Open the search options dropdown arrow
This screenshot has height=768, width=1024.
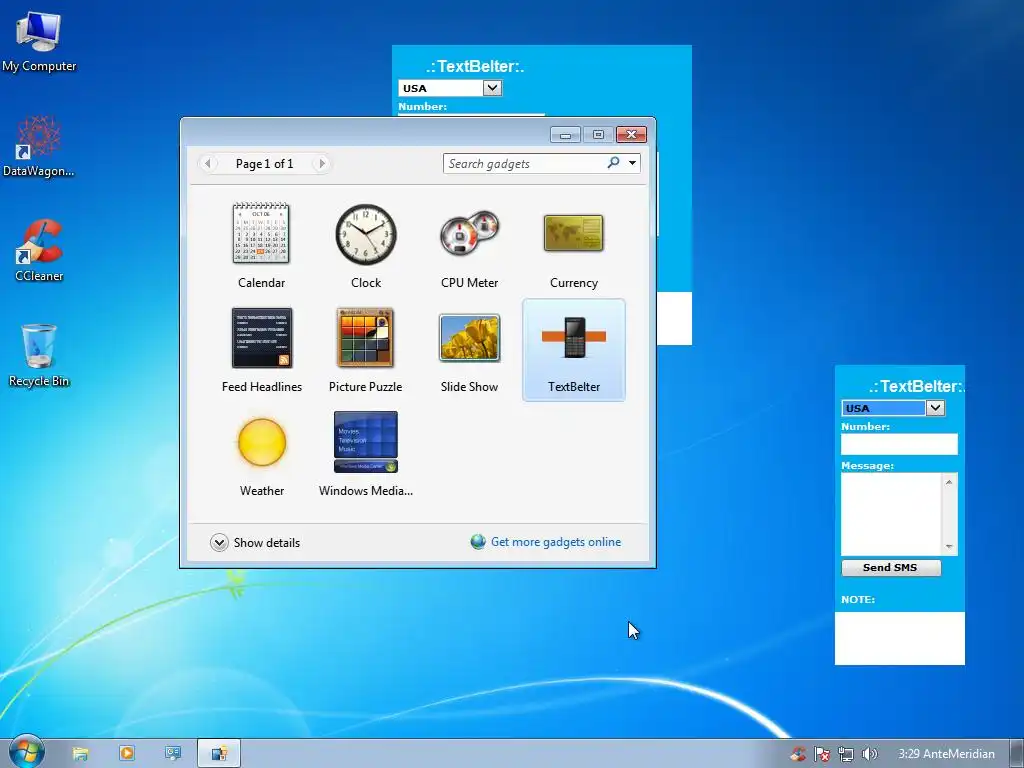point(632,163)
